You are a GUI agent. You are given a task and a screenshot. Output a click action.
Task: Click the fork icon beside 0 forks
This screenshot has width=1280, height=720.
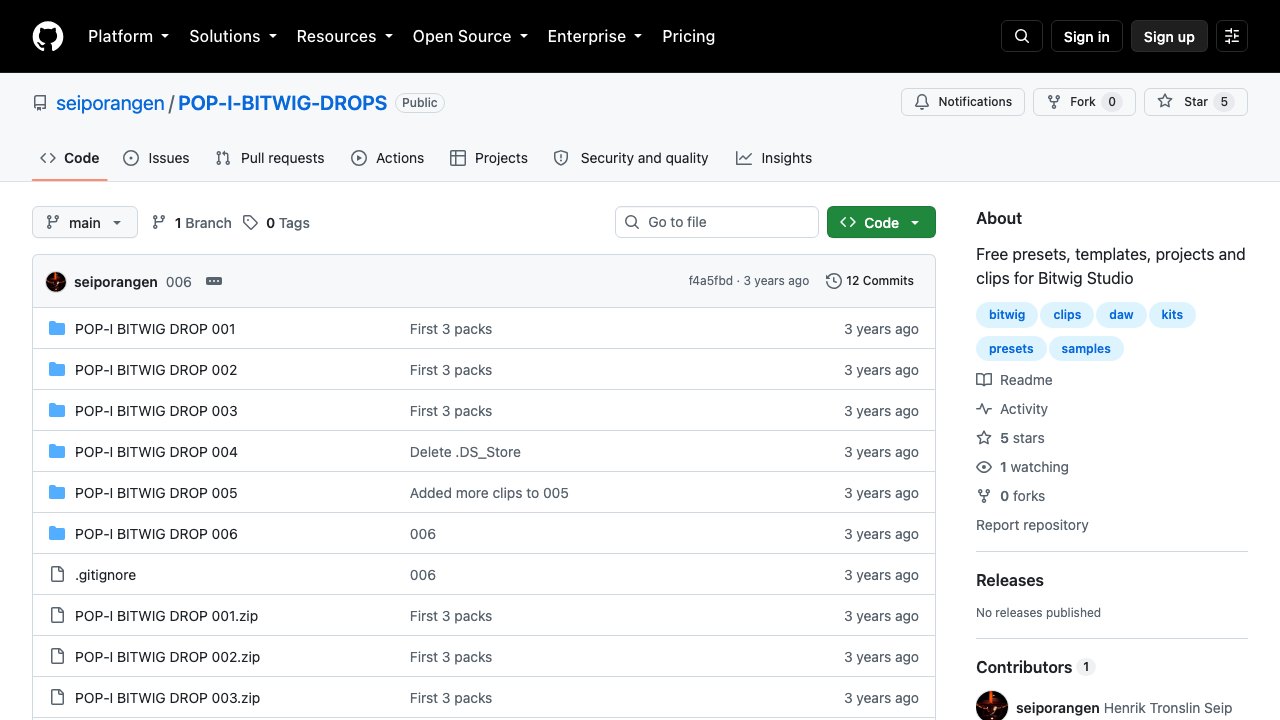[x=984, y=496]
